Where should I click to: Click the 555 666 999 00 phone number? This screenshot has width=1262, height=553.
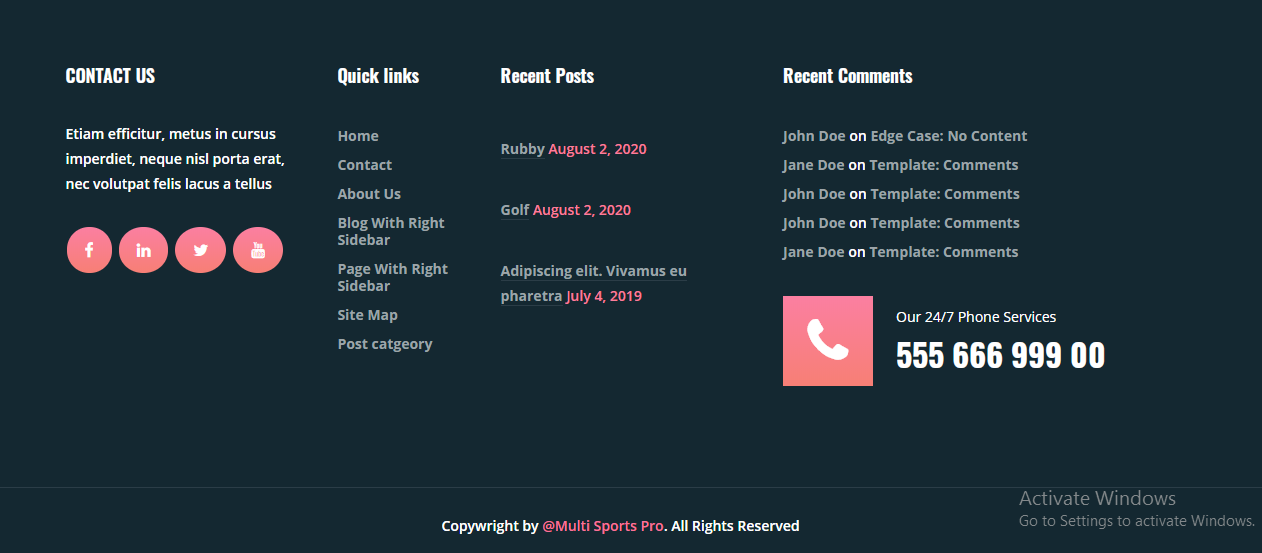tap(1000, 356)
